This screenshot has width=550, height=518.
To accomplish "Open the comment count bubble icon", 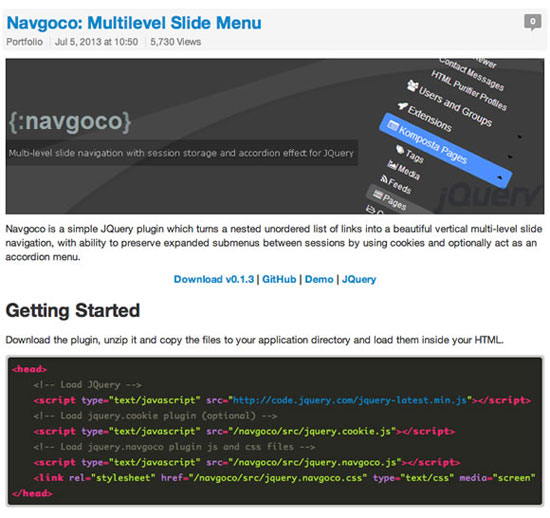I will click(532, 22).
